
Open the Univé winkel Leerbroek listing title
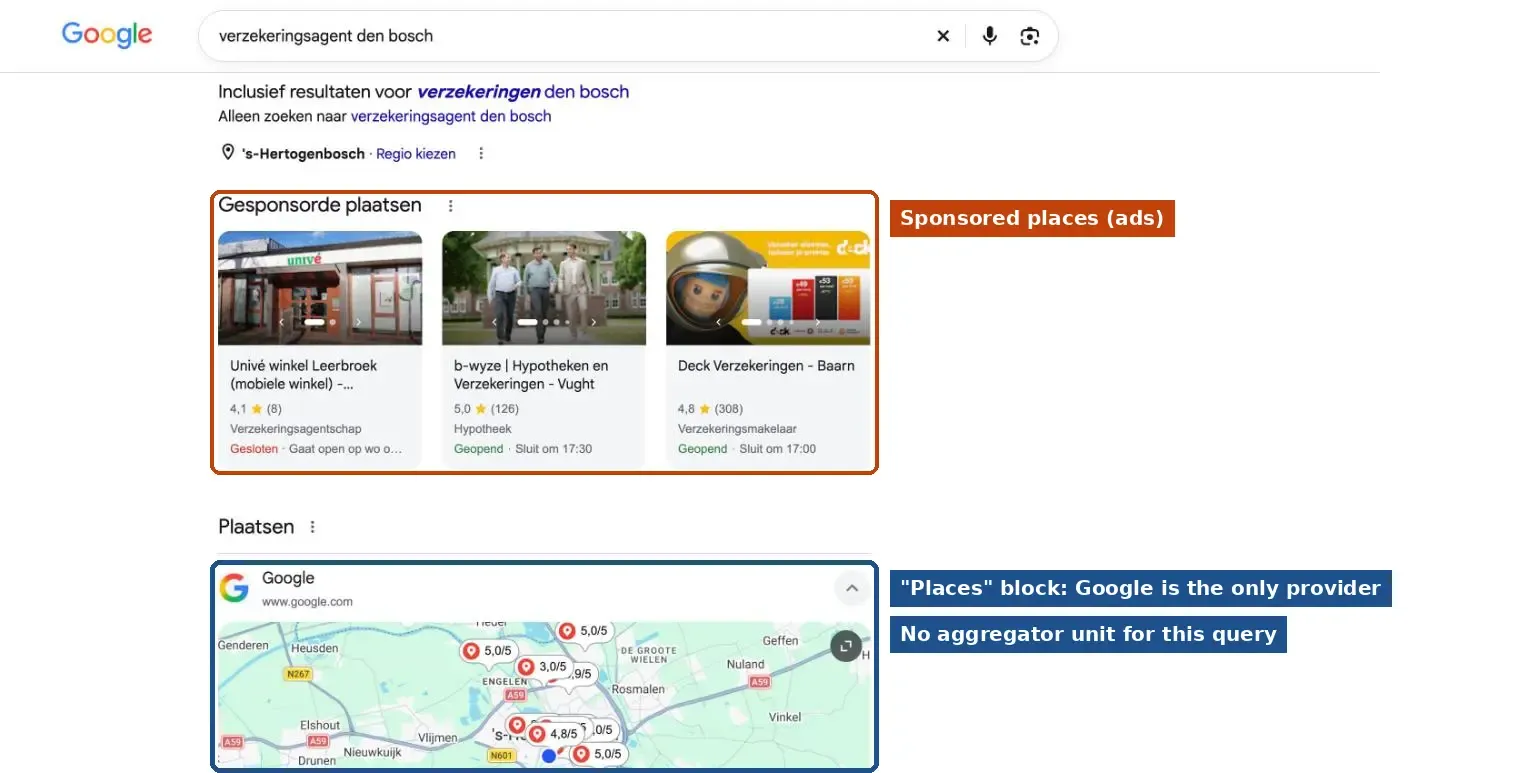pyautogui.click(x=303, y=375)
